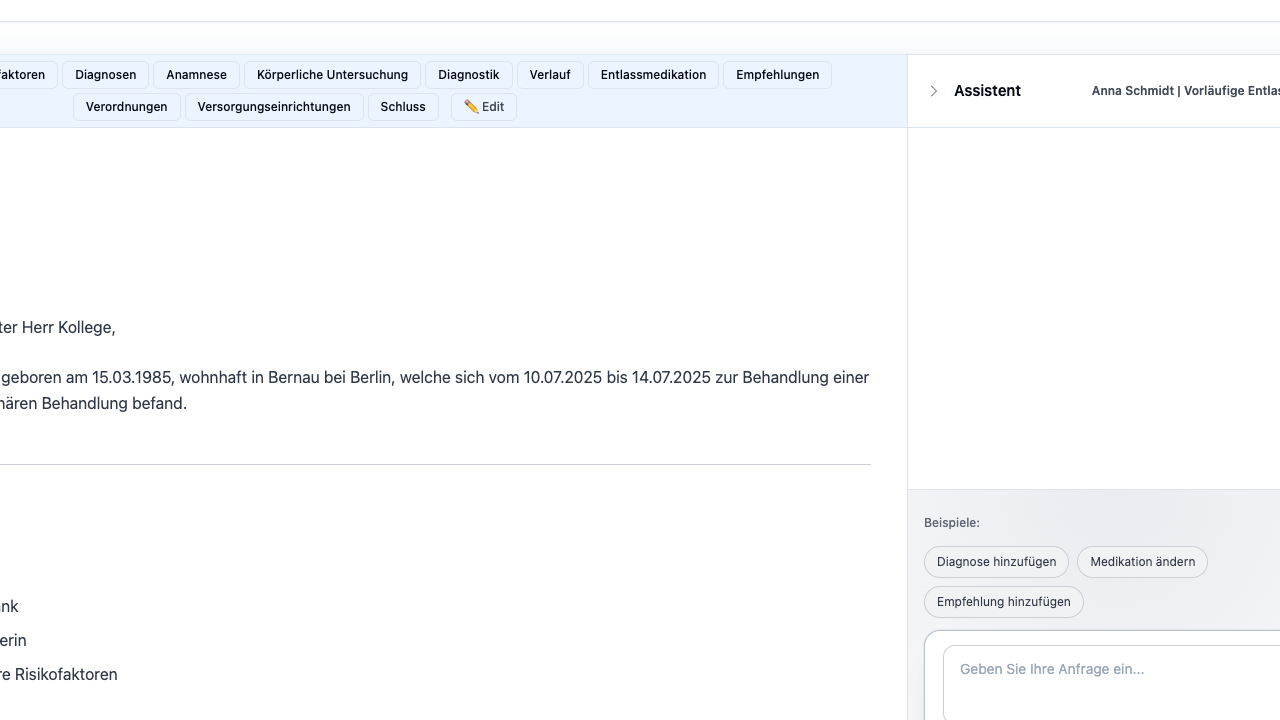Screen dimensions: 1280x720
Task: Open Versorgungseinrichtungen section
Action: click(274, 107)
